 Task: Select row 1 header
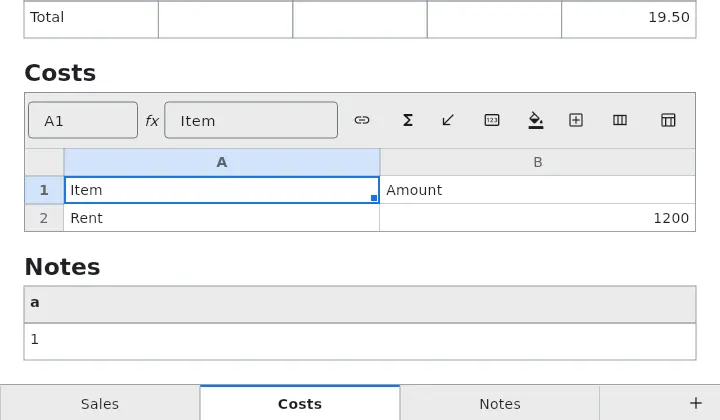[x=44, y=190]
